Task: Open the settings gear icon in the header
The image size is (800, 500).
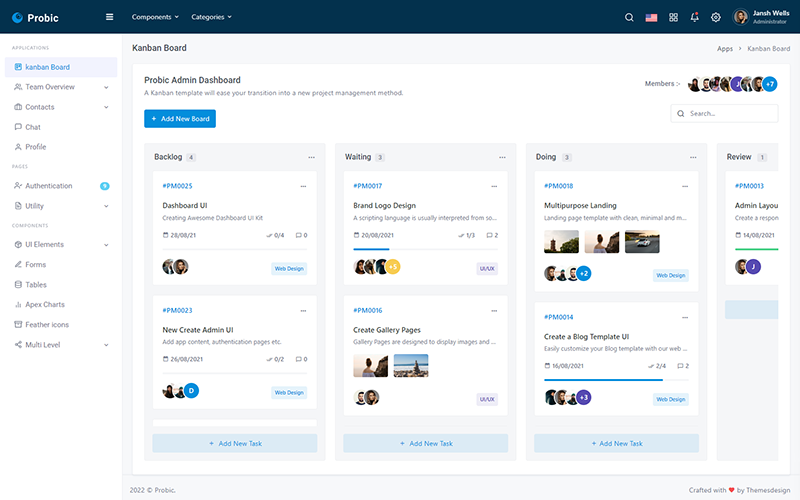Action: tap(716, 17)
